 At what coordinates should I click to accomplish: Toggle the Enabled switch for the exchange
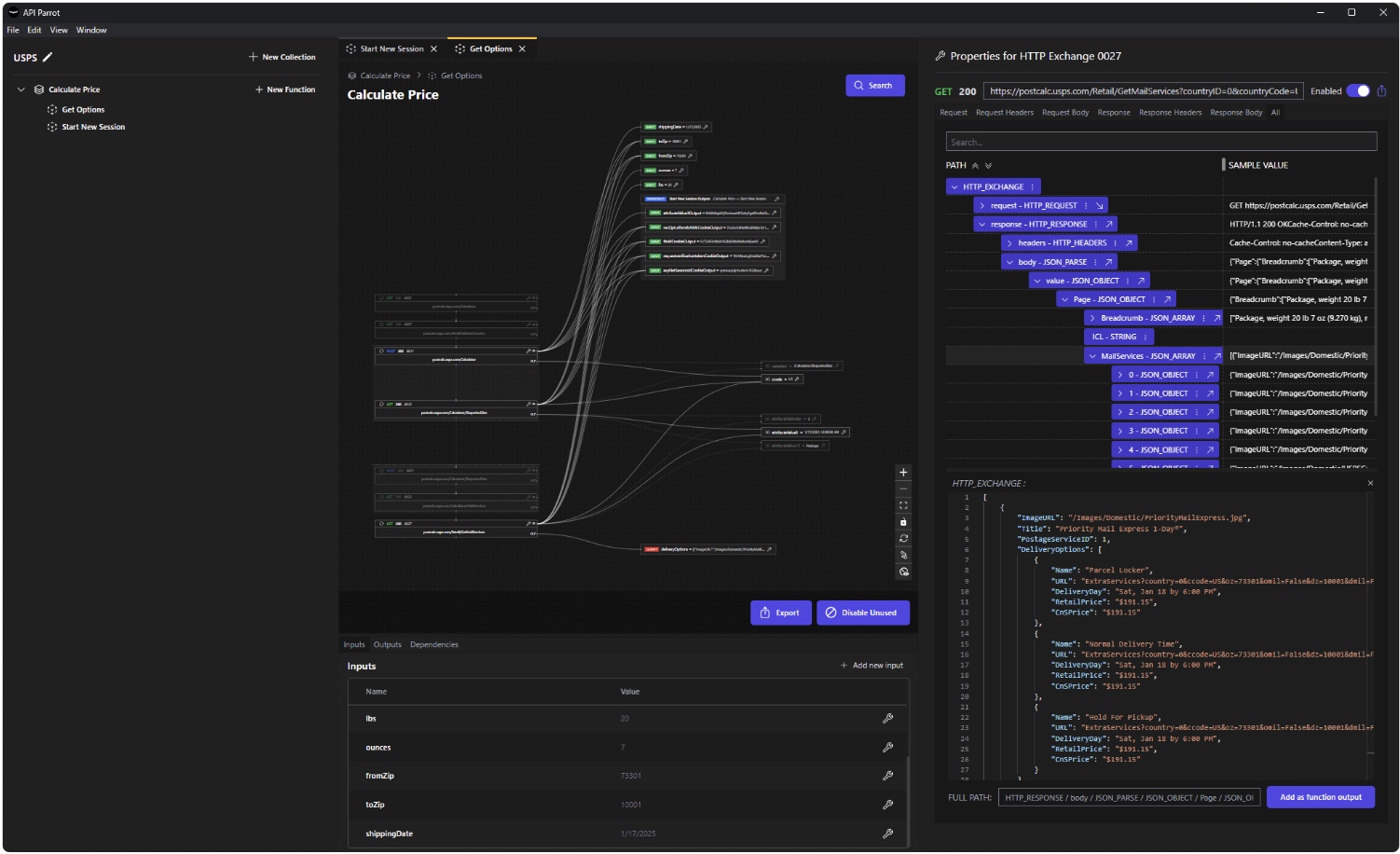coord(1358,91)
